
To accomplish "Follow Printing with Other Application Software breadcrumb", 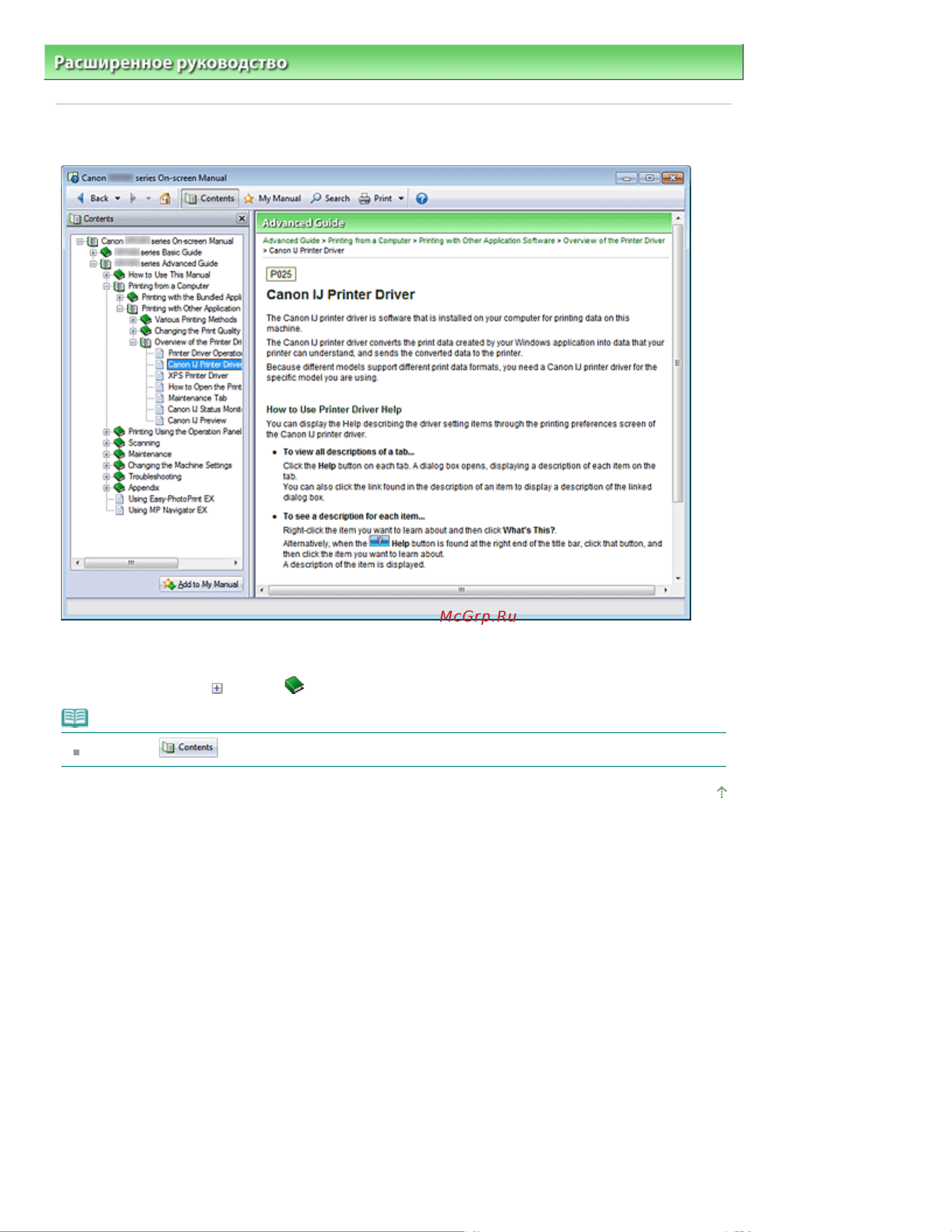I will pyautogui.click(x=487, y=241).
